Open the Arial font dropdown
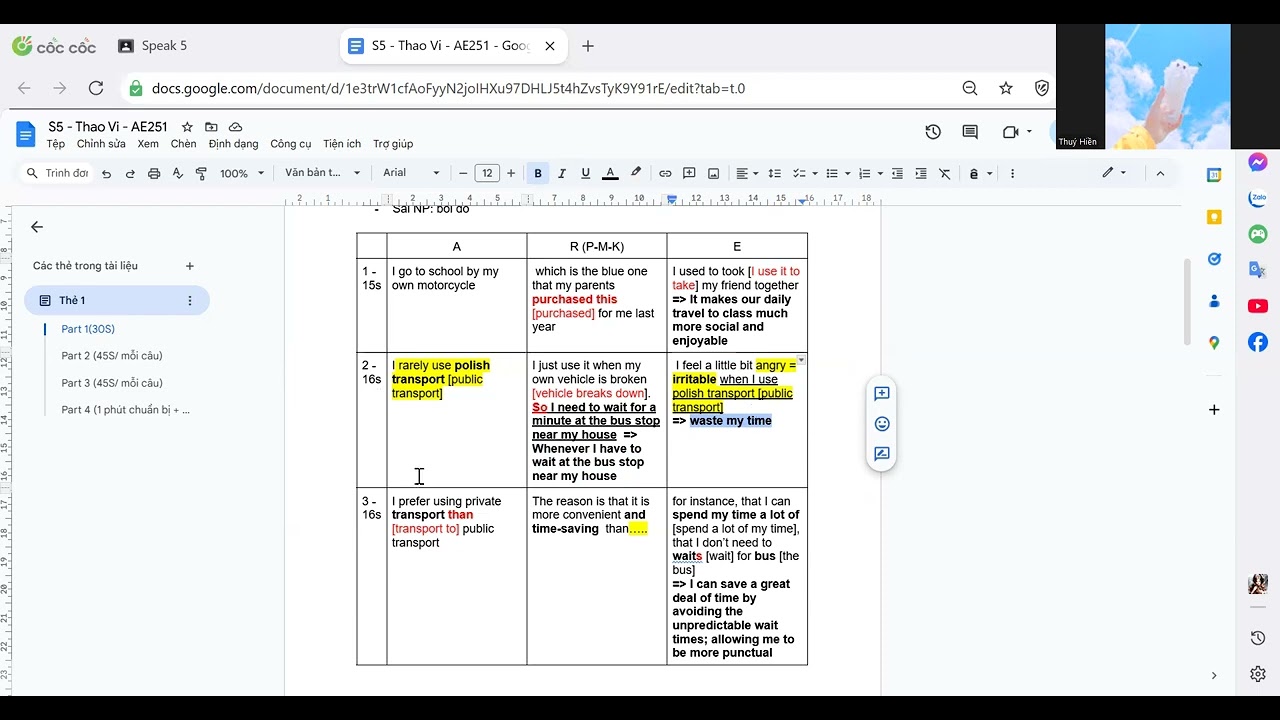This screenshot has height=720, width=1280. click(x=411, y=173)
